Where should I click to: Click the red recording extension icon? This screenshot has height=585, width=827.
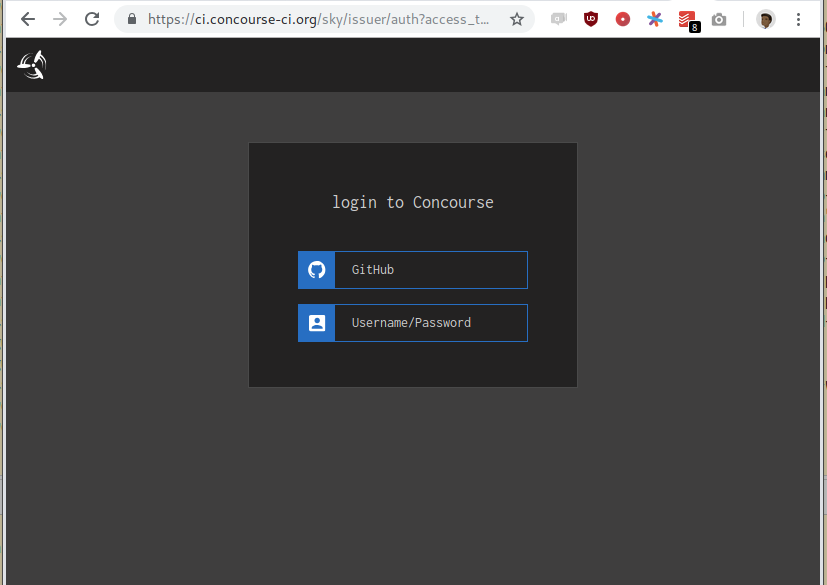tap(623, 19)
